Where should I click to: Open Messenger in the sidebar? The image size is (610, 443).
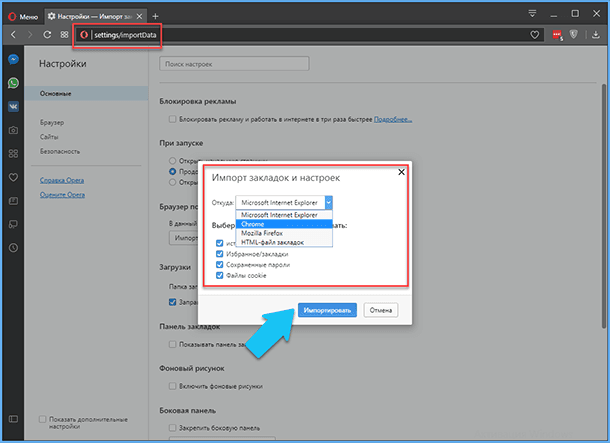13,59
